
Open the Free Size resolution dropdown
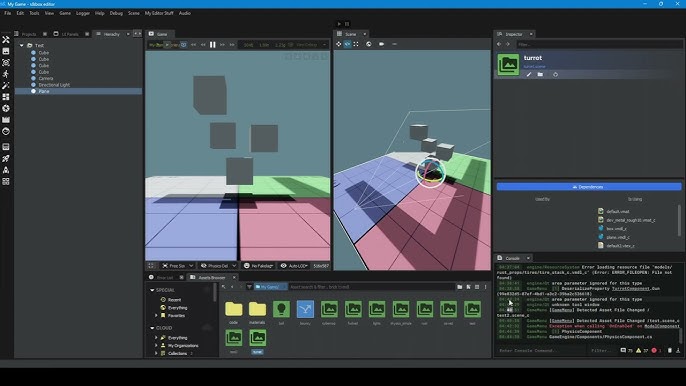(x=178, y=266)
